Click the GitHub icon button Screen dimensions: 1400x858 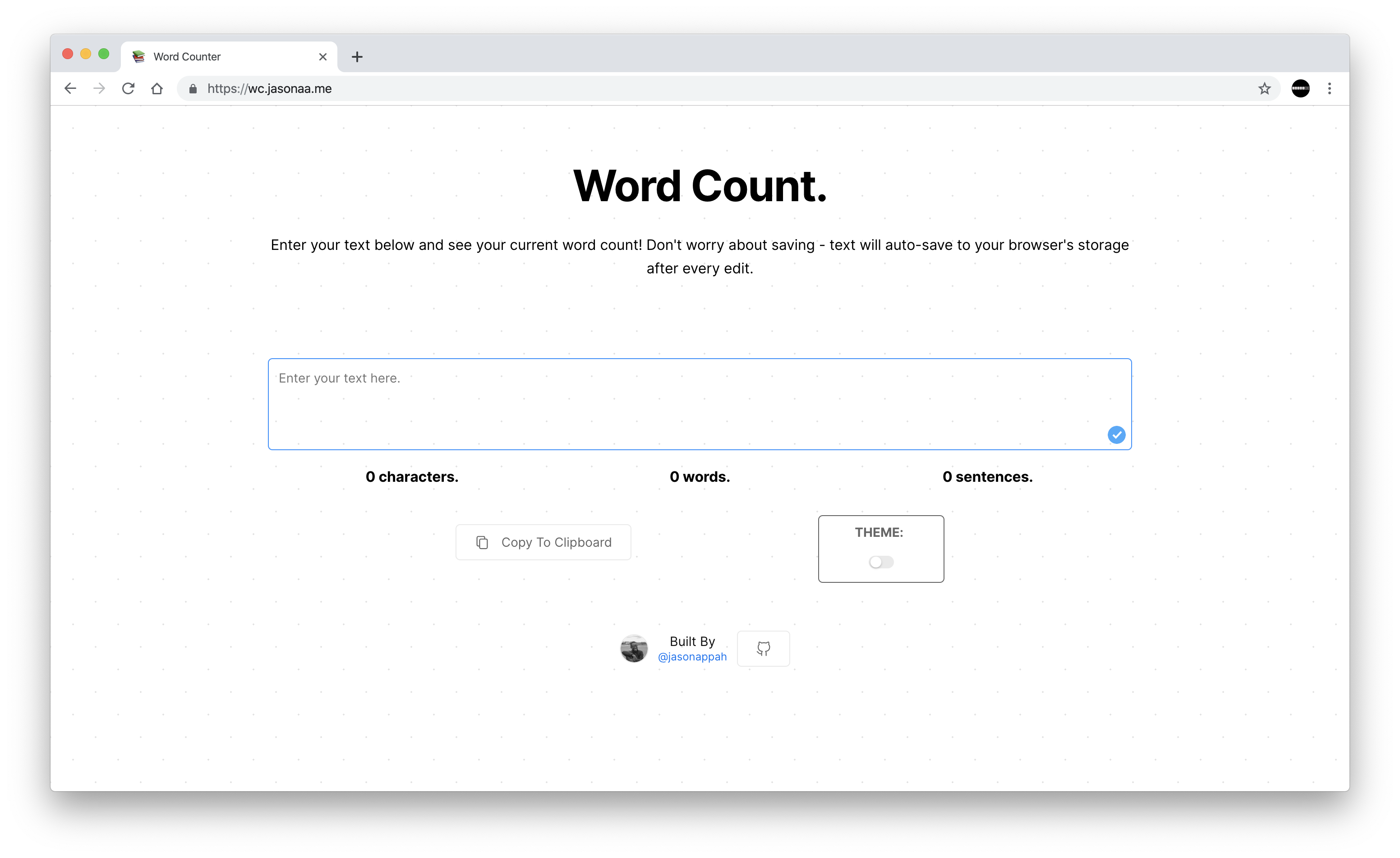point(763,648)
